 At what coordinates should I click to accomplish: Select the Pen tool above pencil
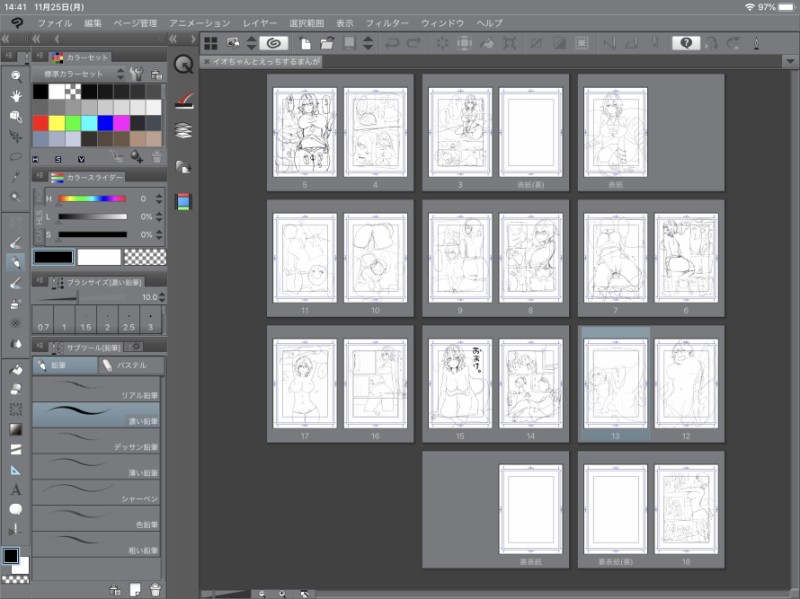[16, 243]
